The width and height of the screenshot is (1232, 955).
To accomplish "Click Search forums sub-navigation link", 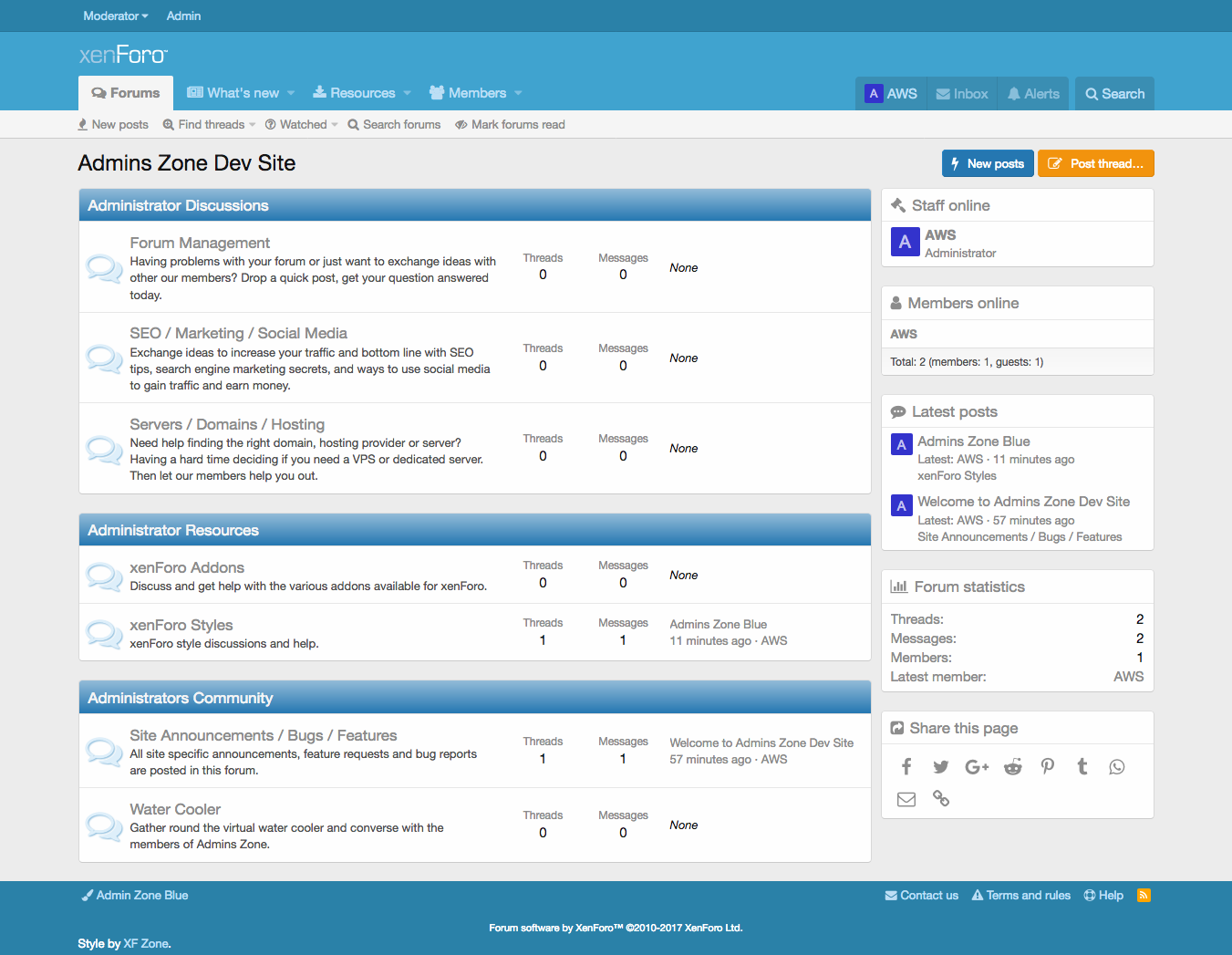I will click(x=394, y=125).
